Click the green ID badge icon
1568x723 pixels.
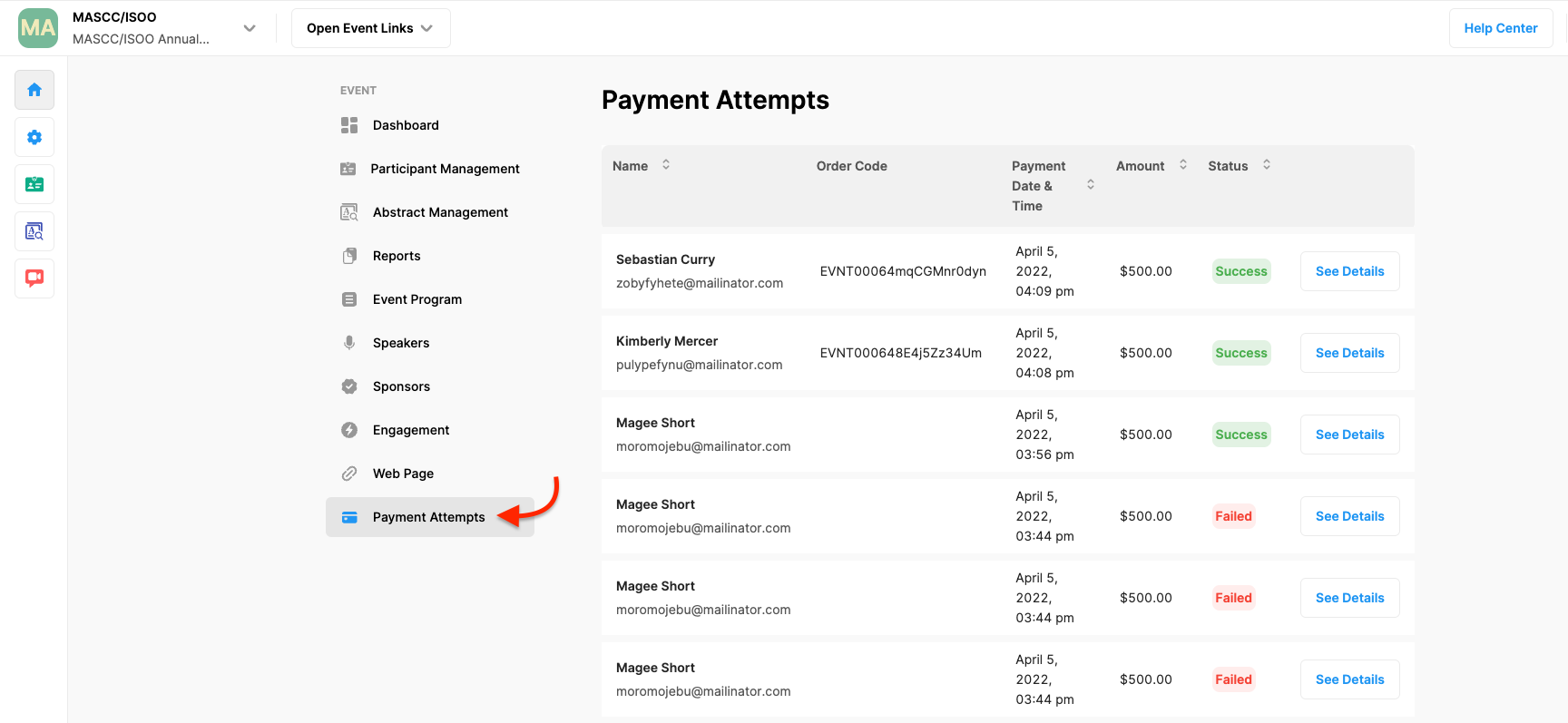pyautogui.click(x=34, y=184)
